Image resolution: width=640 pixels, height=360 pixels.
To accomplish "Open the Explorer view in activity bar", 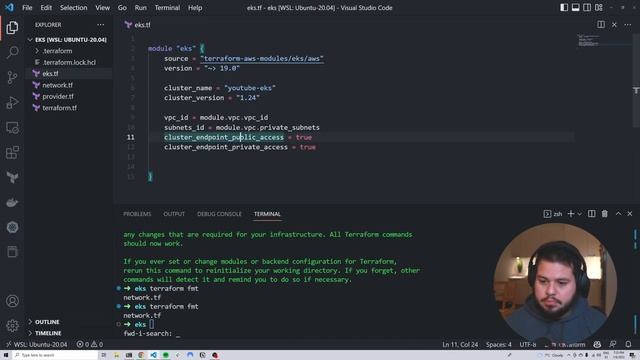I will (12, 27).
